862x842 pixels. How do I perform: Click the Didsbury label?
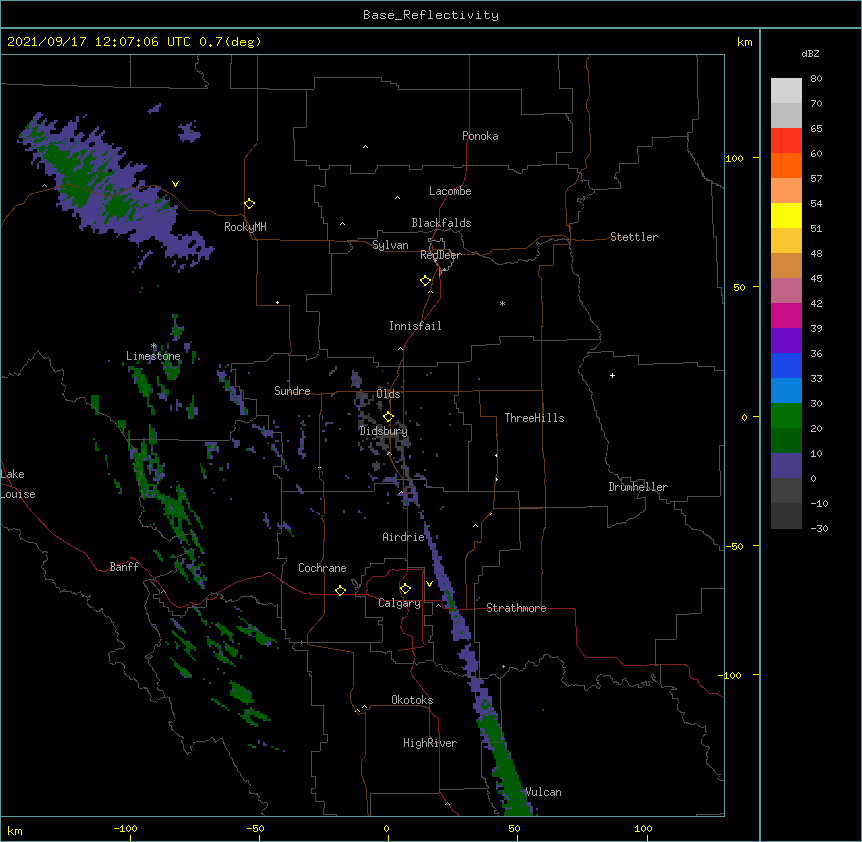coord(383,431)
